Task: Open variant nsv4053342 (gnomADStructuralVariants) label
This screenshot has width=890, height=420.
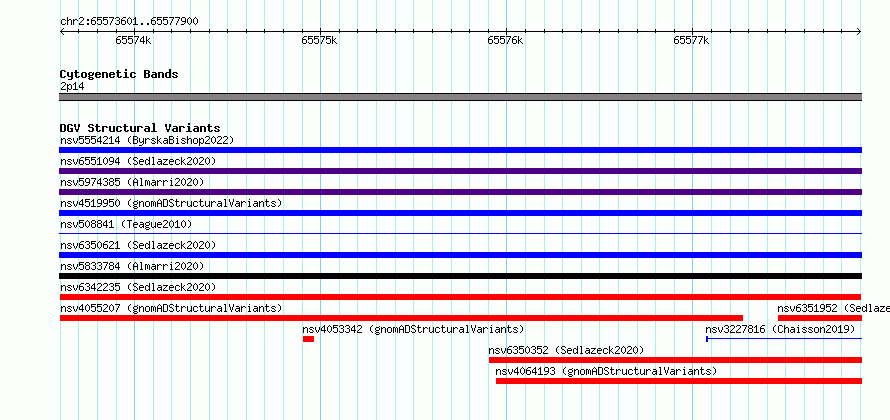Action: [413, 329]
